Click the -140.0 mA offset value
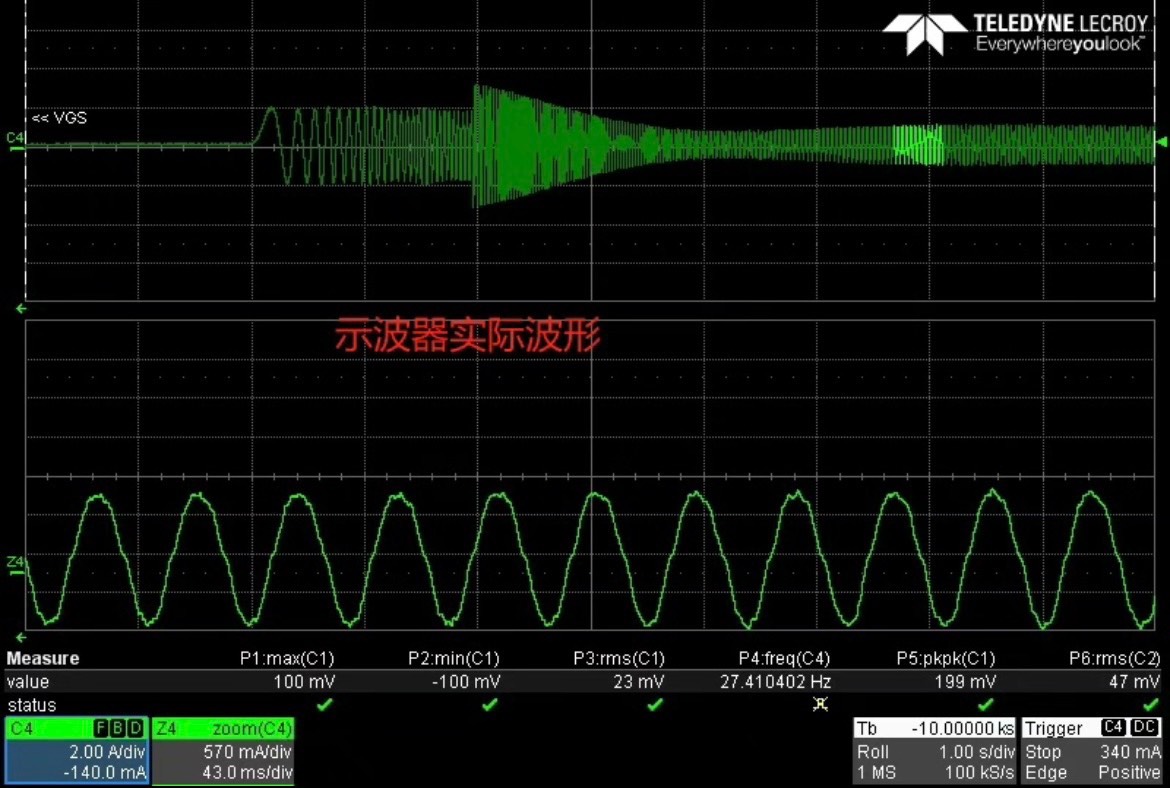The height and width of the screenshot is (788, 1170). (104, 772)
